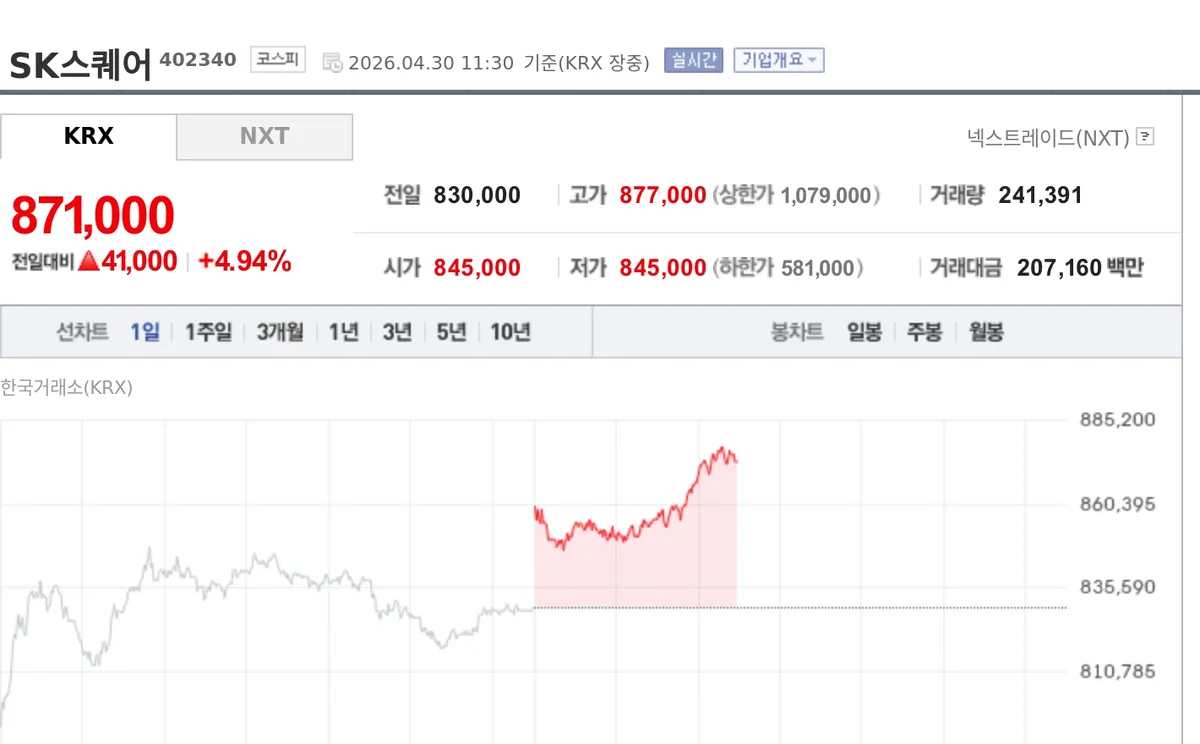Image resolution: width=1200 pixels, height=744 pixels.
Task: Select the 선차트 line chart option
Action: pos(83,331)
